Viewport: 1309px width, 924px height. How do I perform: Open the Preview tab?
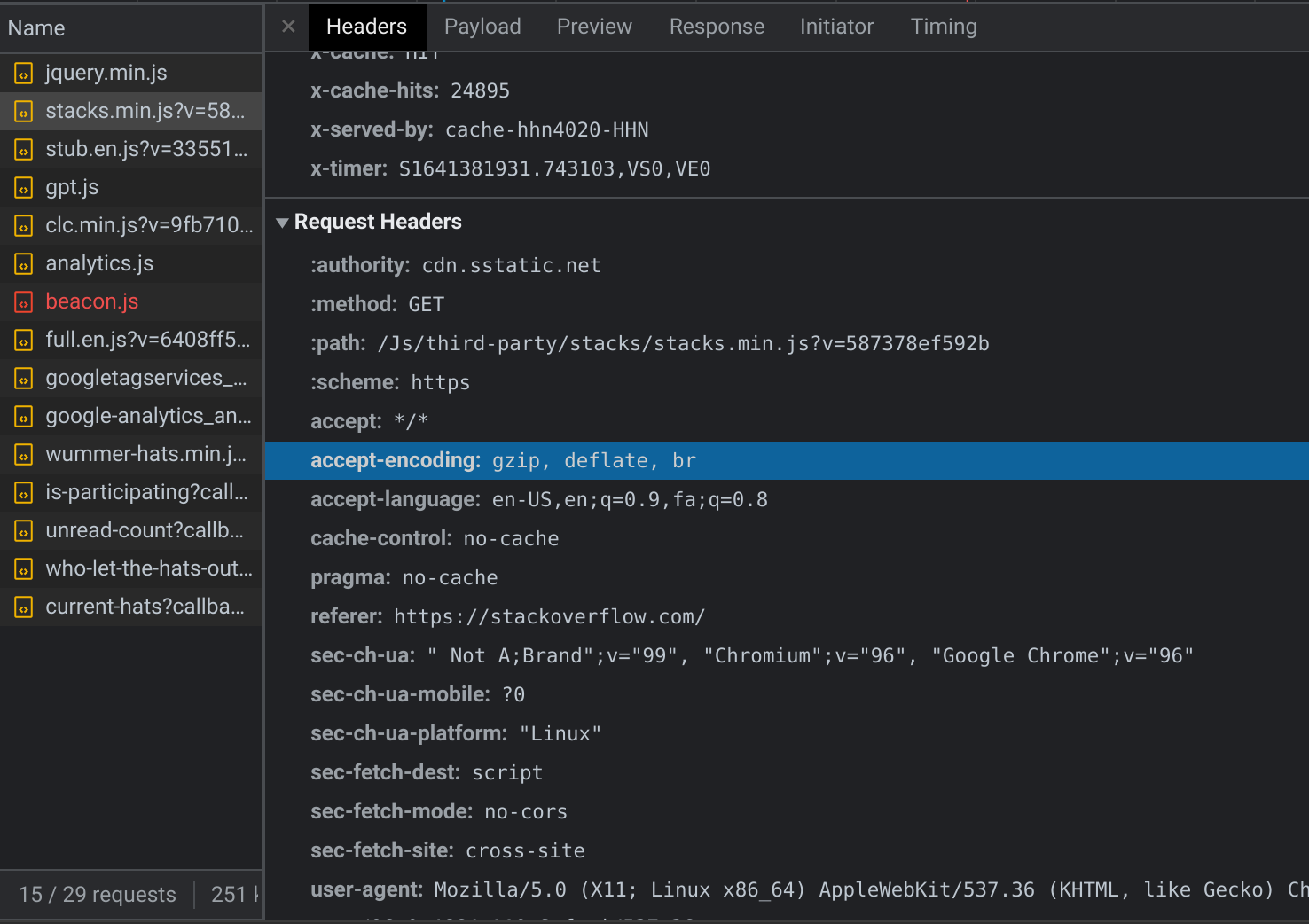[594, 27]
